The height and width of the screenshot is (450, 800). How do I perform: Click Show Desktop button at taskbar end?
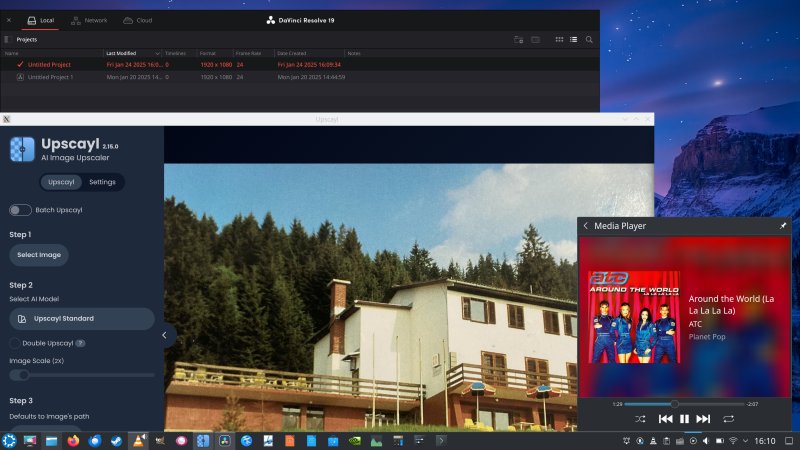point(789,441)
